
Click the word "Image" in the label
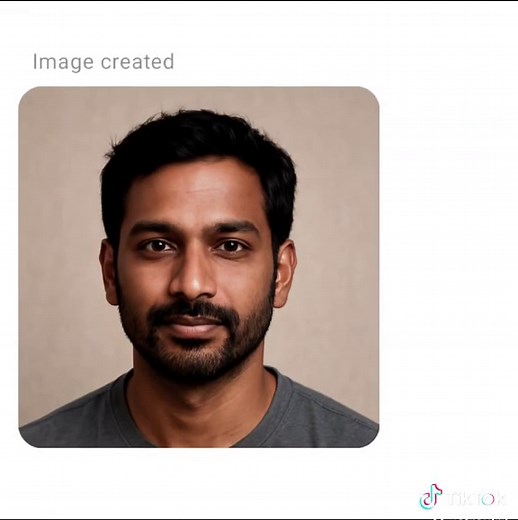pyautogui.click(x=63, y=62)
